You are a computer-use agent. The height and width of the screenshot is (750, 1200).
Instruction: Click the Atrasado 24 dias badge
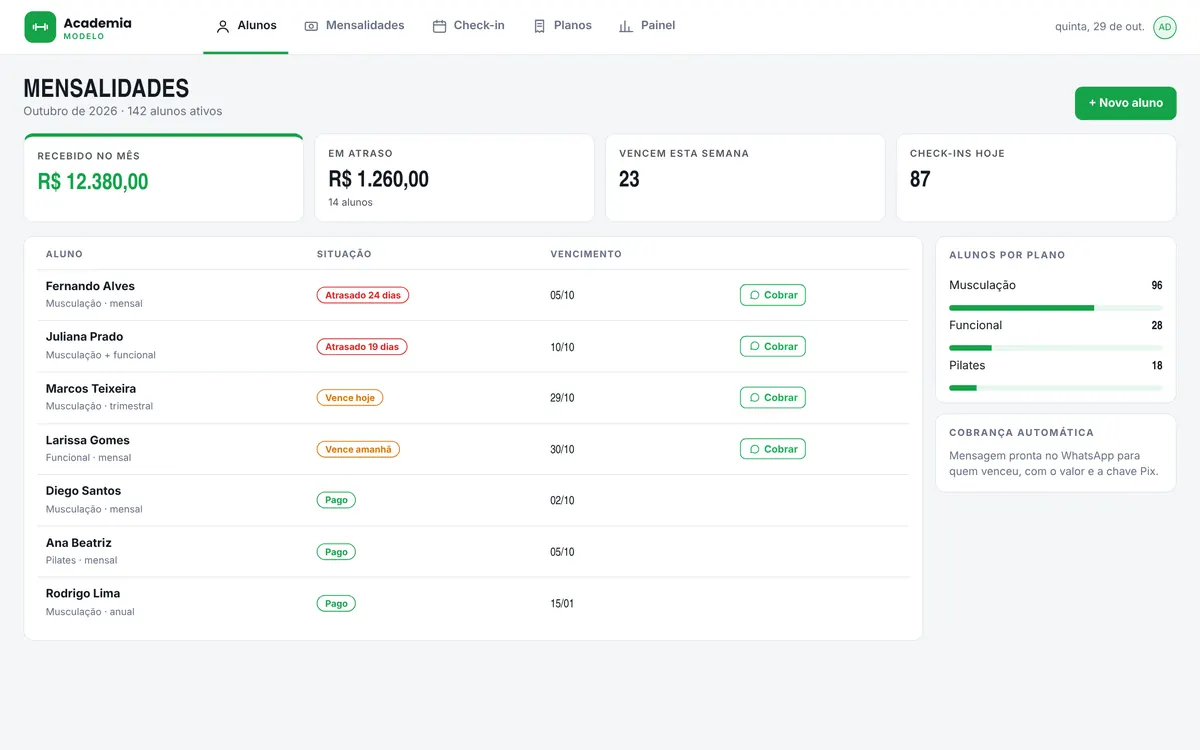tap(363, 295)
